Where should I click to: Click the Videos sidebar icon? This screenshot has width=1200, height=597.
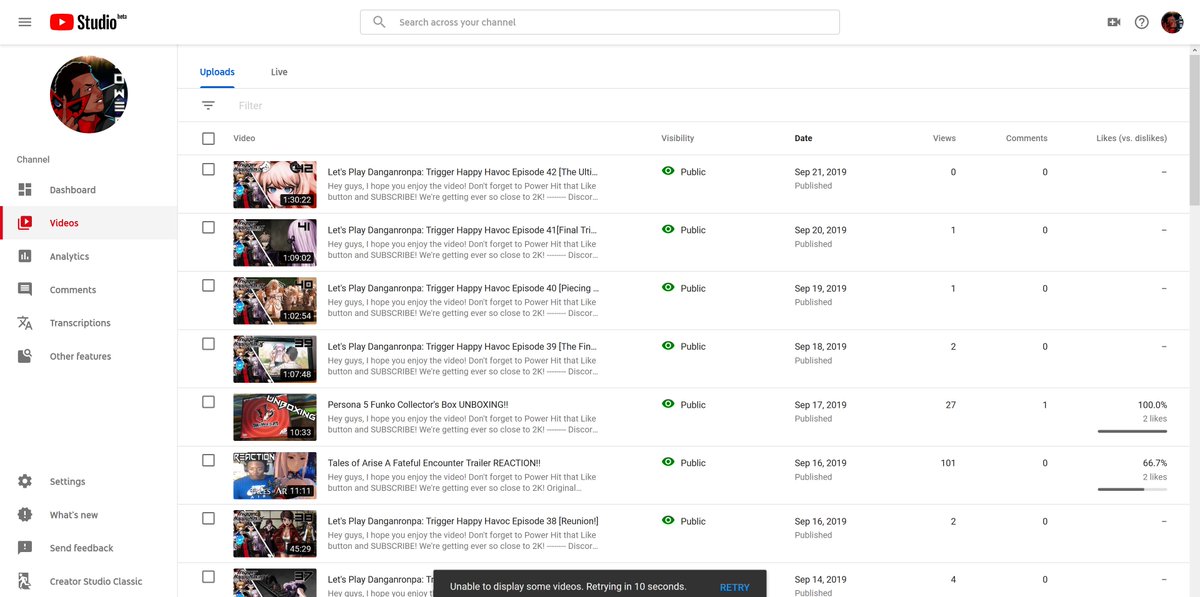pos(25,223)
